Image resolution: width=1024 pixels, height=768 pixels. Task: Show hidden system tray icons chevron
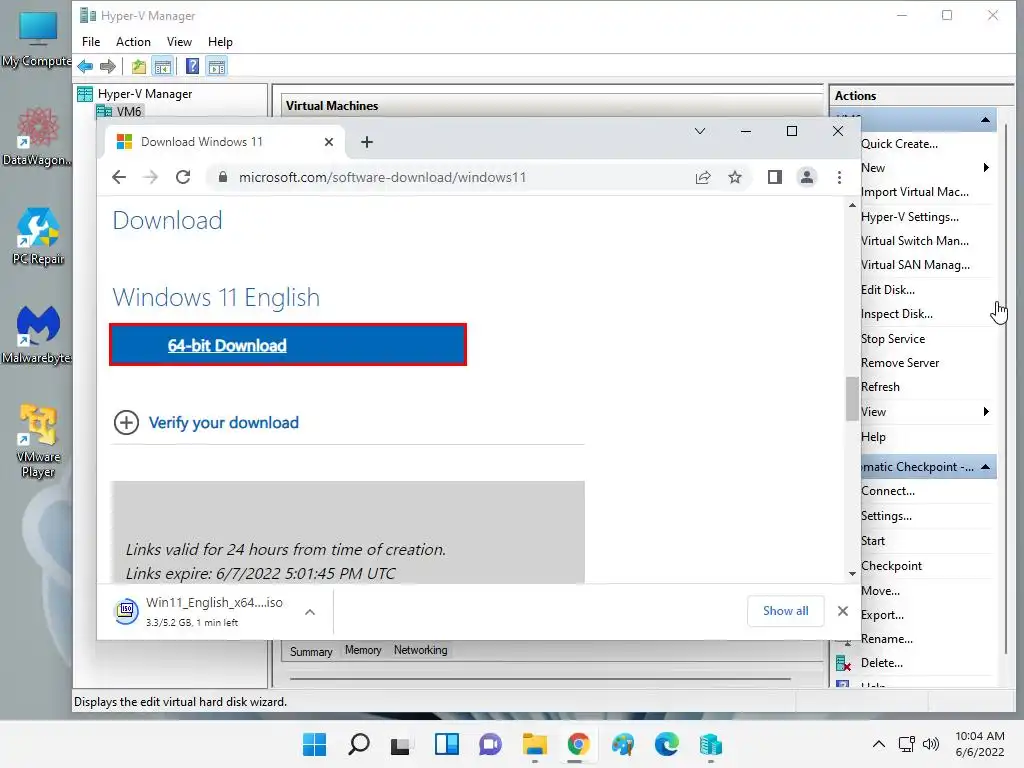[879, 744]
